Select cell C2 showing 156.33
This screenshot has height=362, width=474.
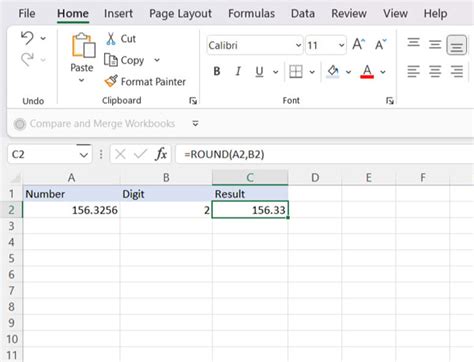click(250, 210)
